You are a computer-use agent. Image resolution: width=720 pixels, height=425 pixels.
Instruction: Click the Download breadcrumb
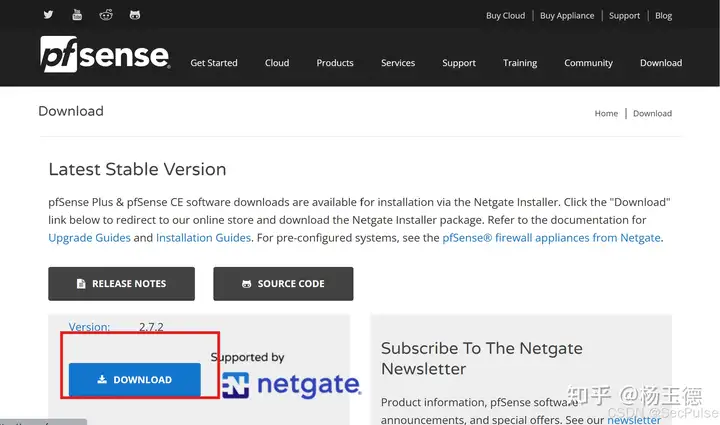point(652,113)
